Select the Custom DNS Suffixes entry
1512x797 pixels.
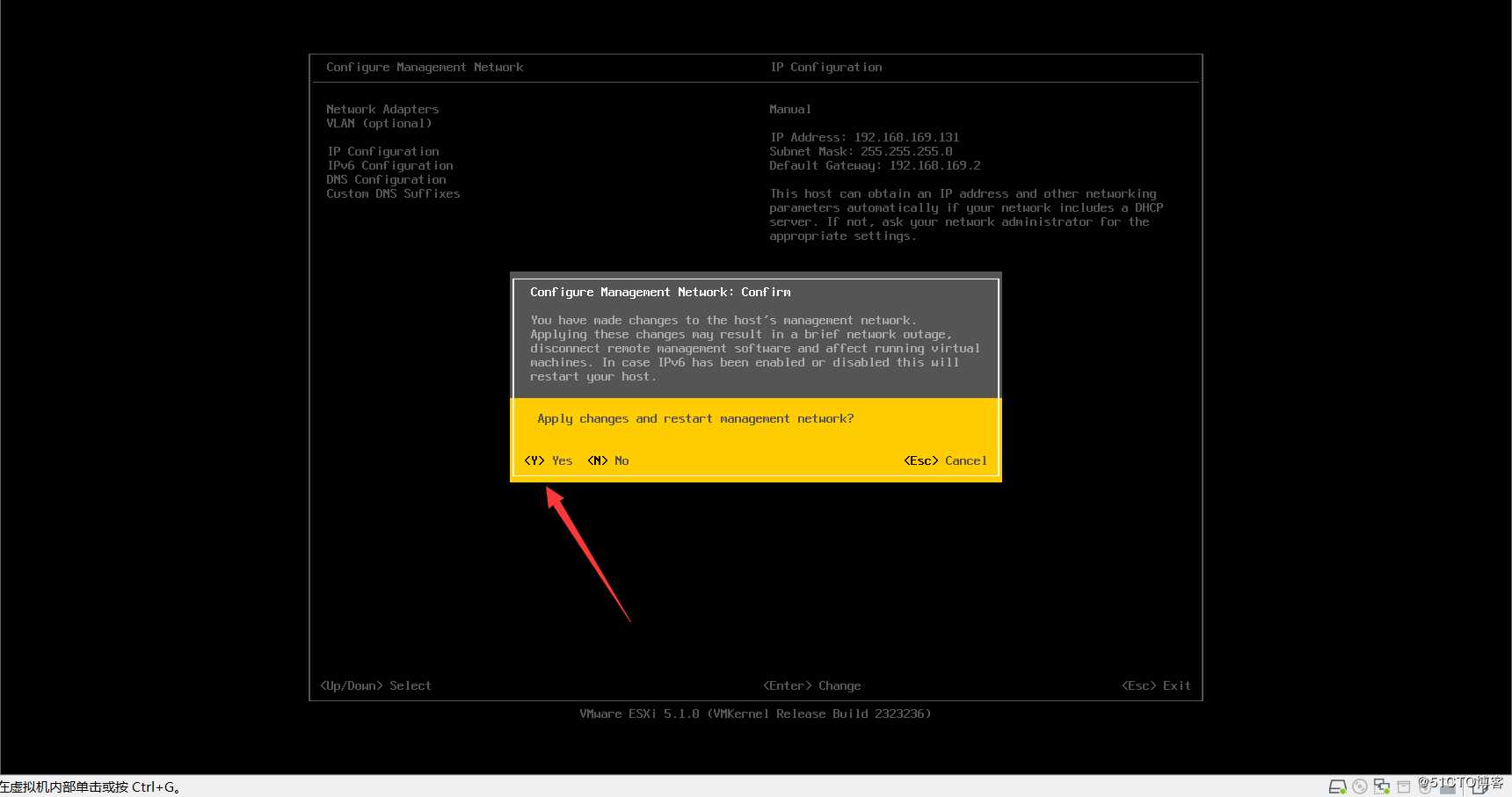393,193
